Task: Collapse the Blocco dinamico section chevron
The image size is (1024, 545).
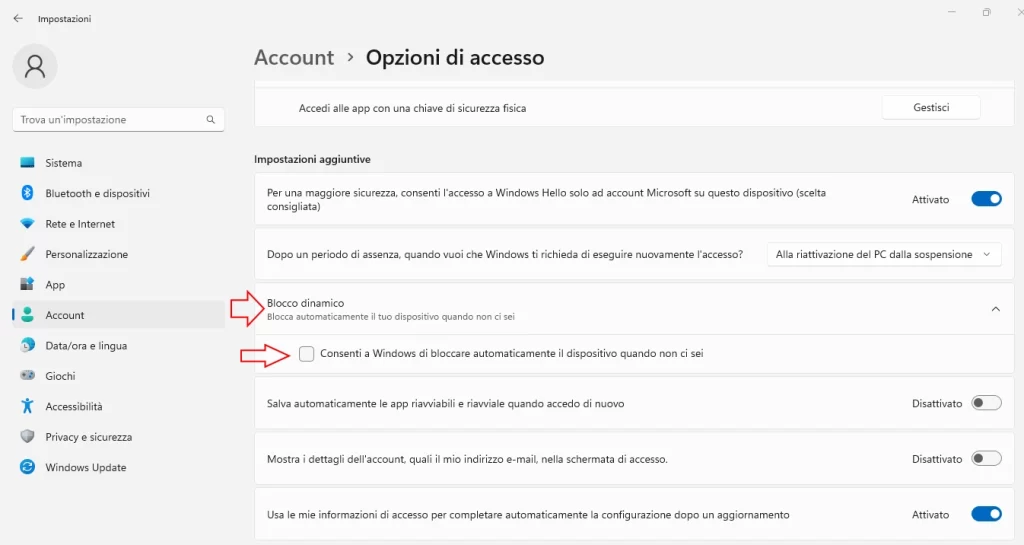Action: [995, 309]
